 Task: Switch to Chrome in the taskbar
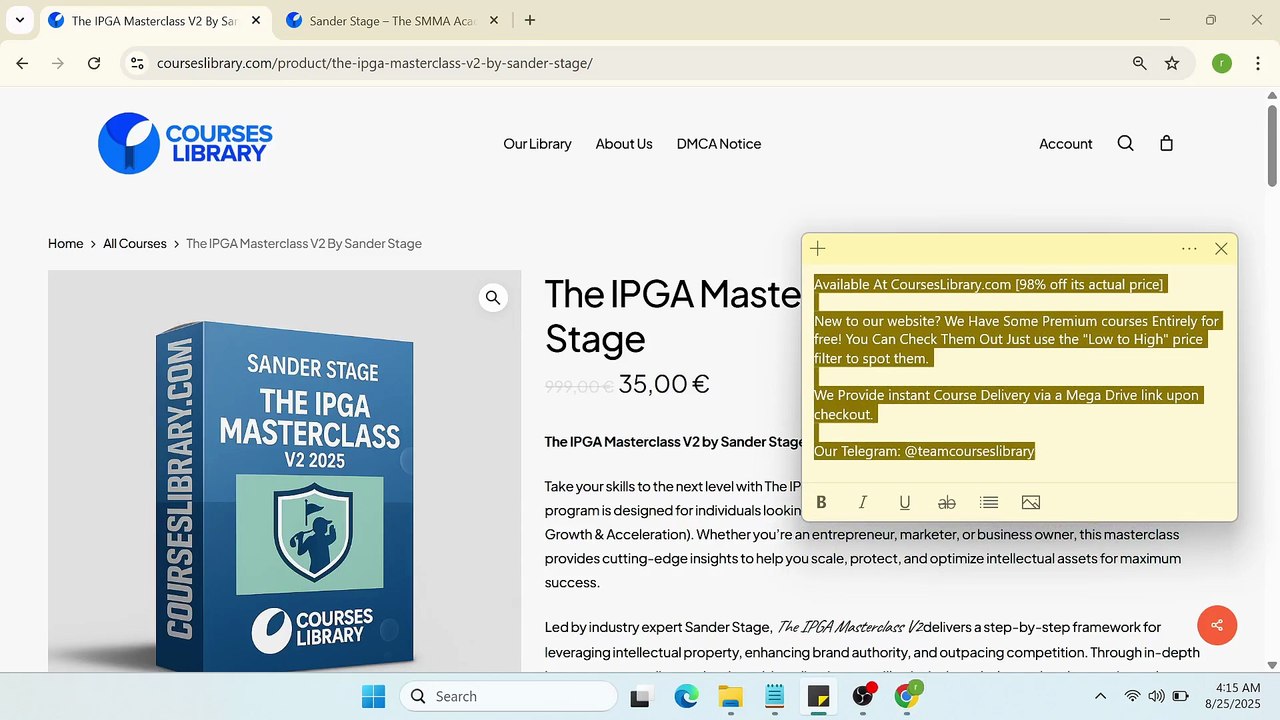pos(907,696)
